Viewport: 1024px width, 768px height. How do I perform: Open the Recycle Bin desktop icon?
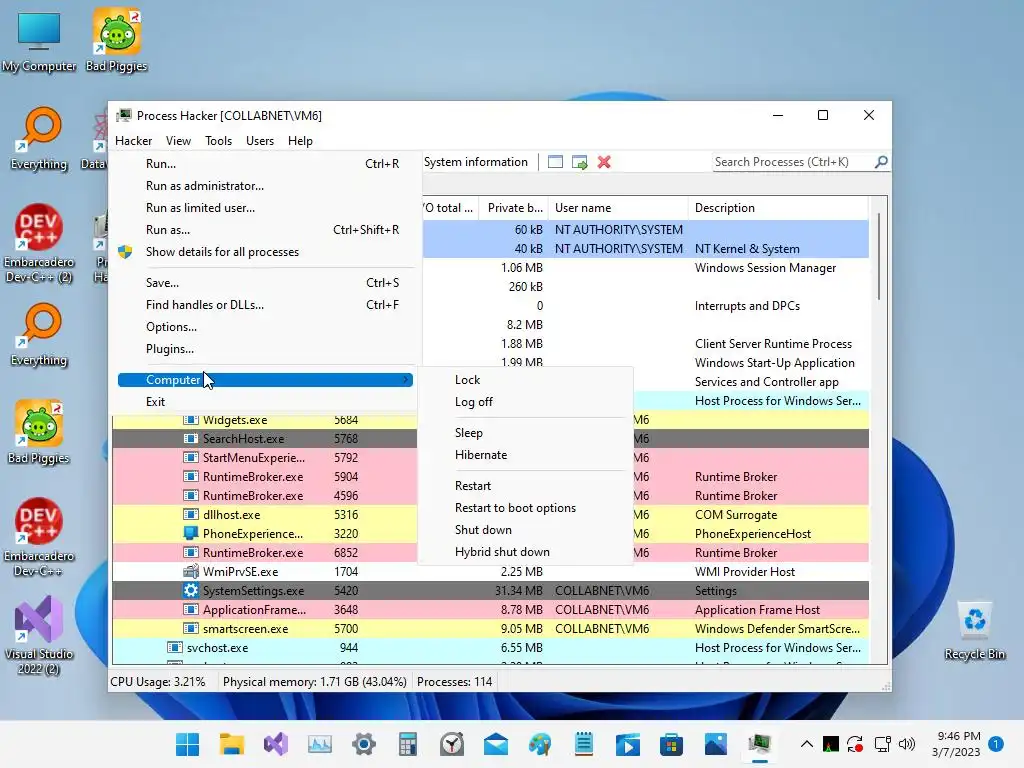[x=974, y=630]
